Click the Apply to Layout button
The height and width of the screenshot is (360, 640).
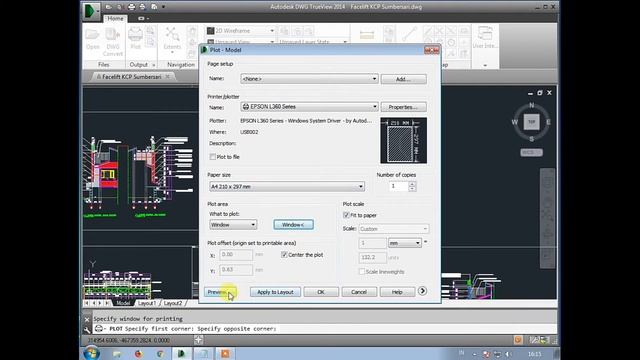(x=275, y=292)
